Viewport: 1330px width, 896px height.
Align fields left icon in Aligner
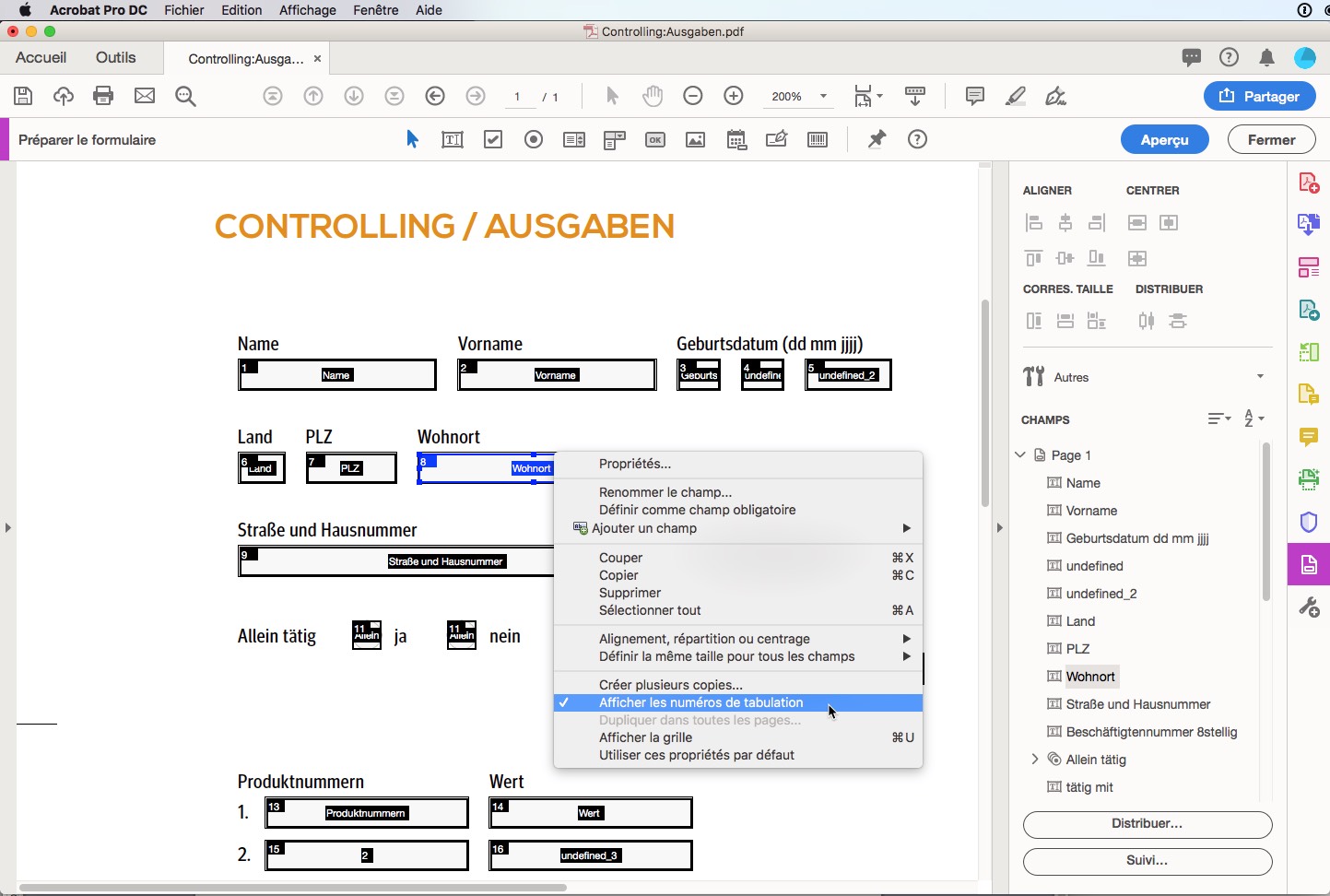tap(1034, 222)
